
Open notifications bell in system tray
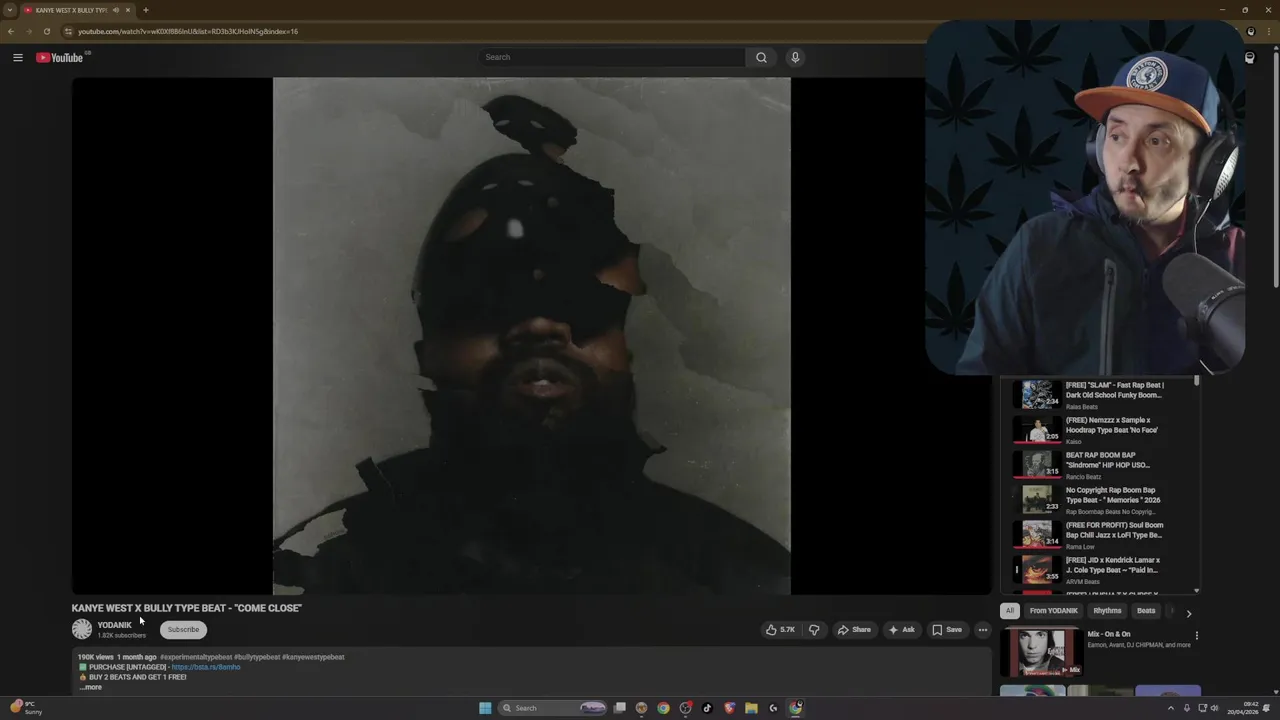point(1266,708)
